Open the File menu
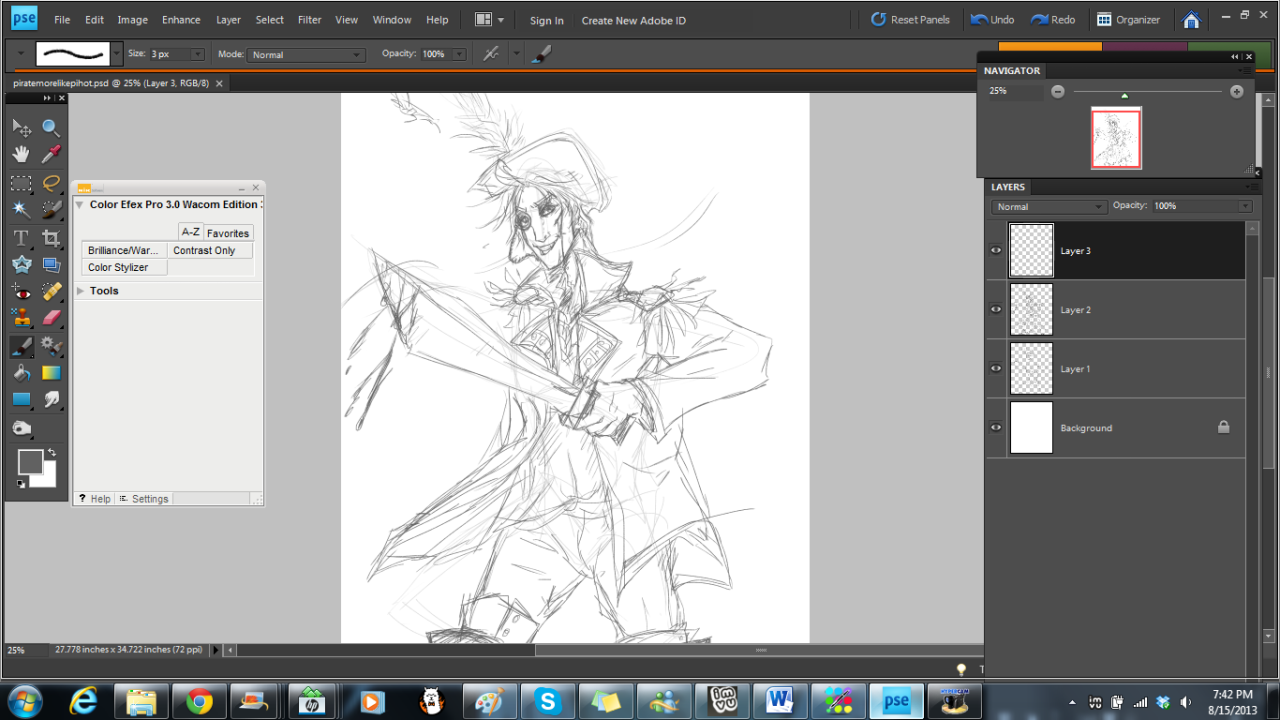Viewport: 1280px width, 720px height. (62, 20)
